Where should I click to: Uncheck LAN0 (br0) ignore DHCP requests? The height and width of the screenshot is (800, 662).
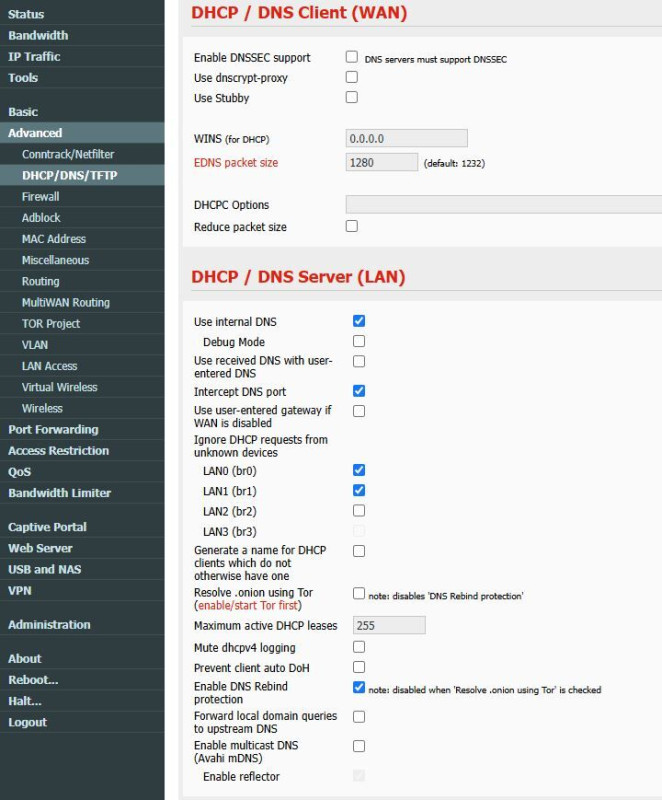coord(359,470)
